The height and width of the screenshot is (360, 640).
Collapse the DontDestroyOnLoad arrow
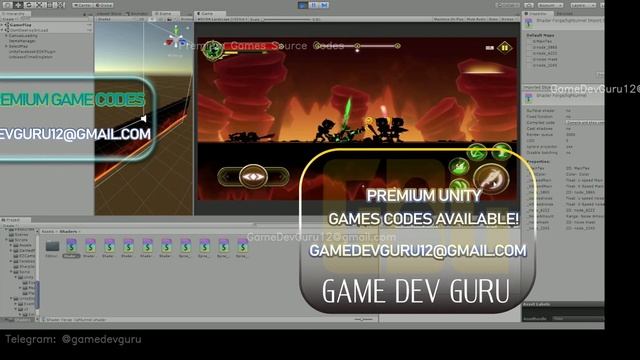click(x=2, y=30)
